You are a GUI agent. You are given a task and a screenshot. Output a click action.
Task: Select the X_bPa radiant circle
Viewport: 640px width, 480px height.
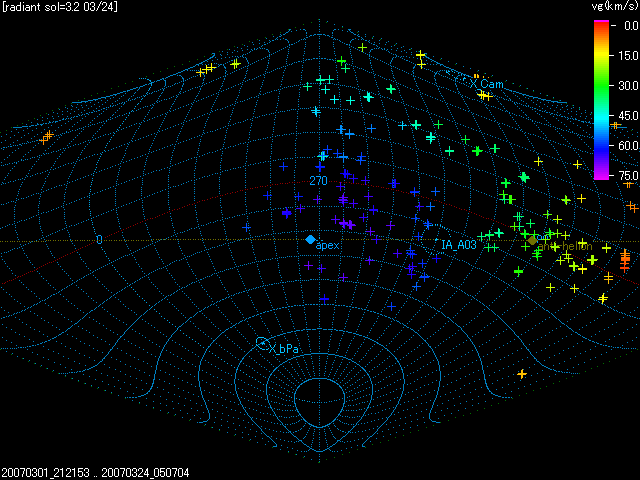(x=262, y=343)
